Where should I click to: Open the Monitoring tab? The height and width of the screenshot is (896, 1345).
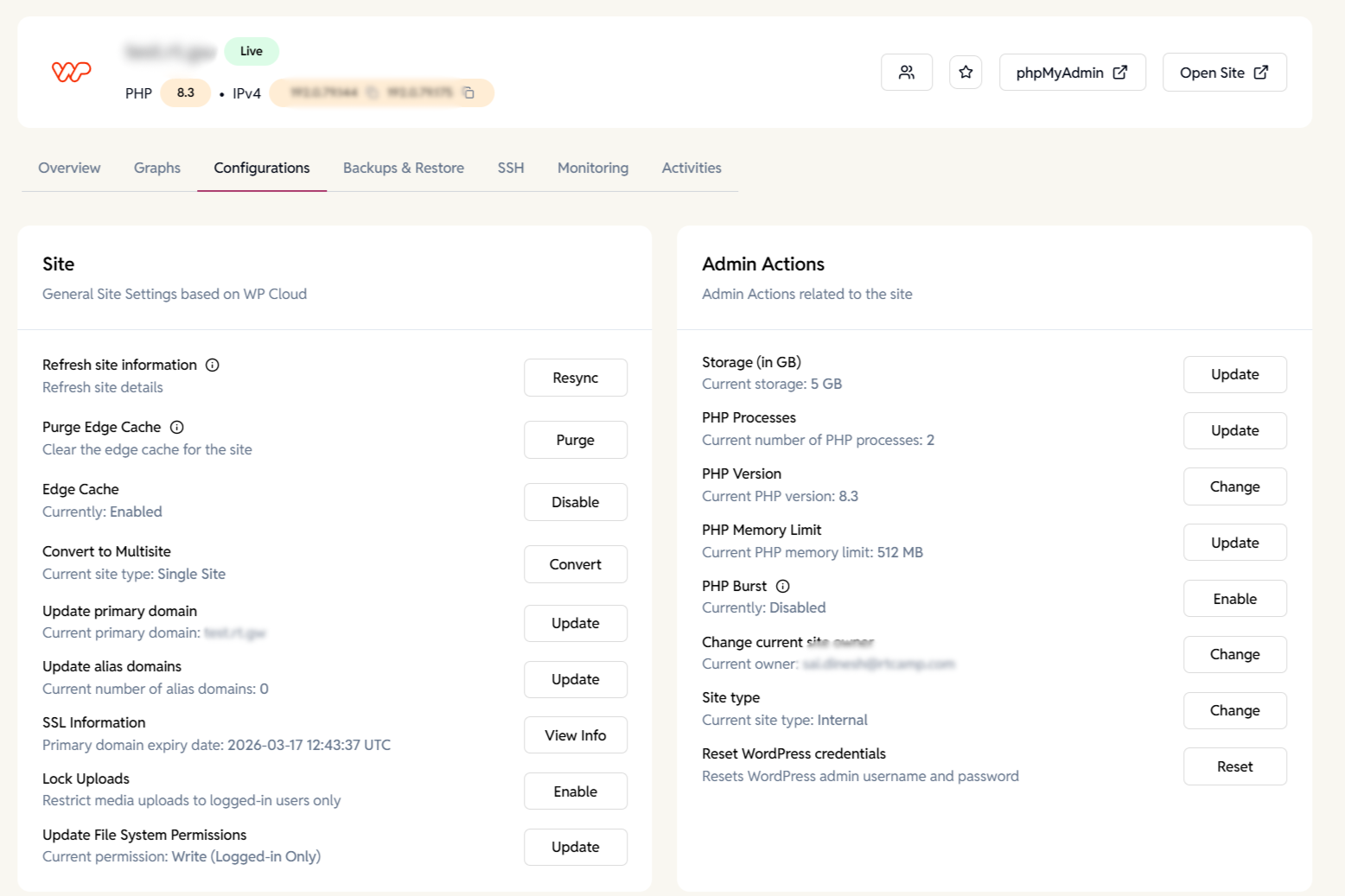coord(592,168)
